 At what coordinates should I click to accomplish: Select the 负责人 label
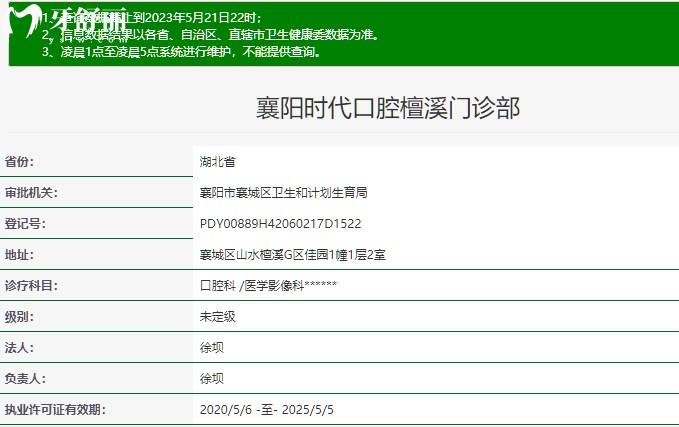25,378
